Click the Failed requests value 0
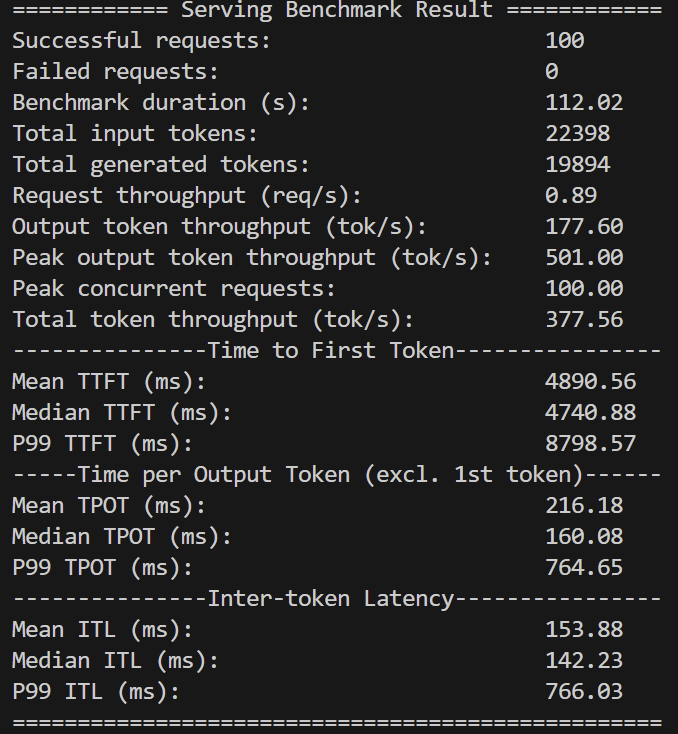 point(552,72)
